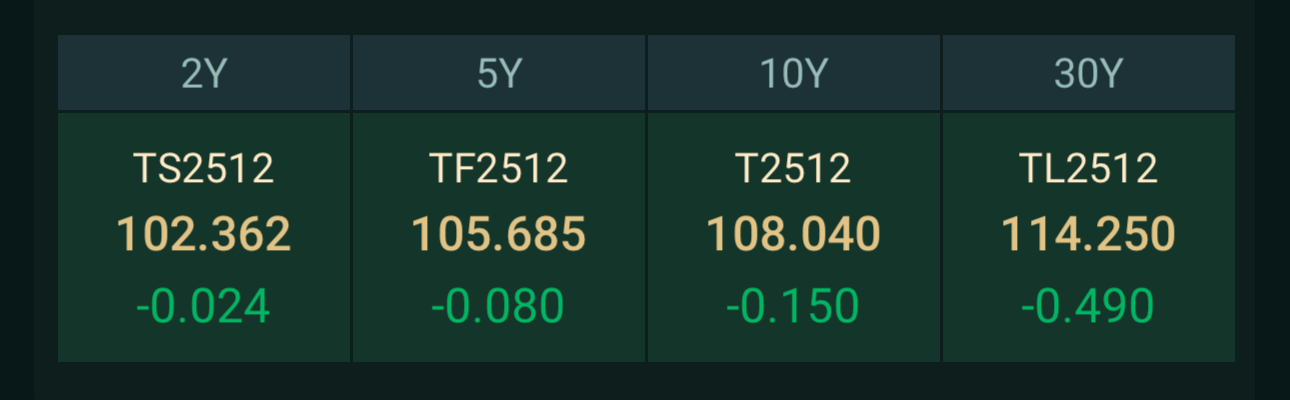Click the 102.362 price value
The width and height of the screenshot is (1290, 400).
click(x=204, y=235)
